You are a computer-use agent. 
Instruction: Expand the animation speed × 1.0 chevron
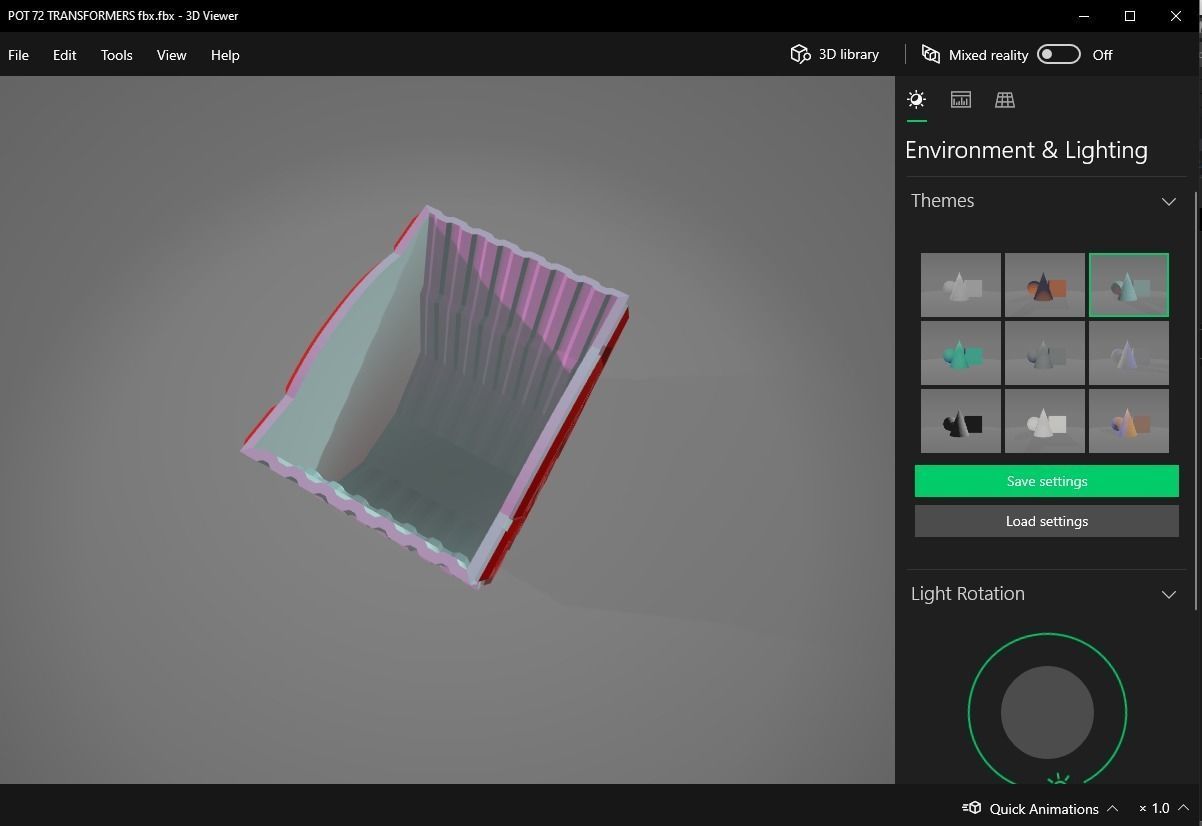[1184, 808]
